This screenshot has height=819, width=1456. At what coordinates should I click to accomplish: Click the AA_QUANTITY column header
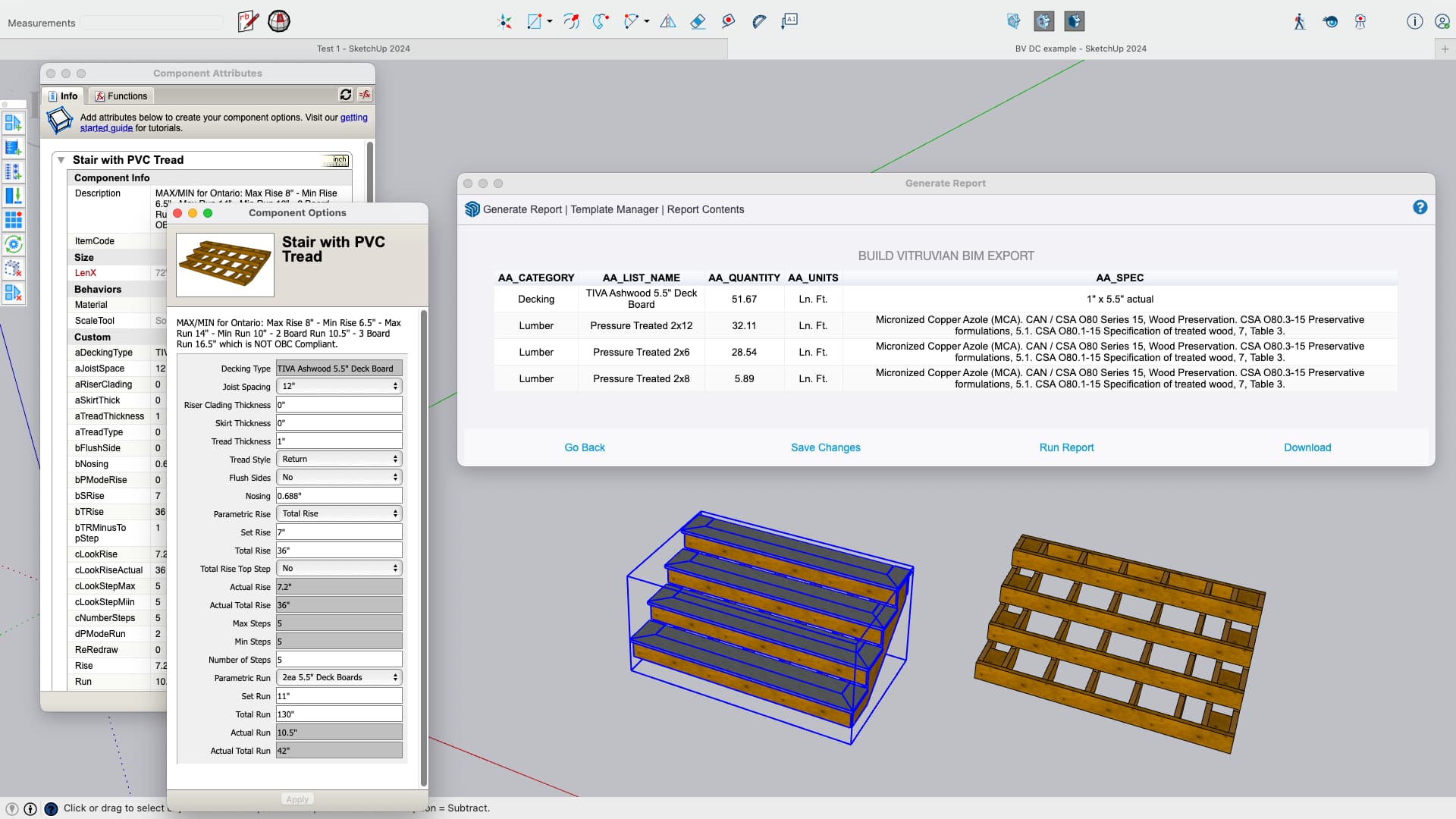point(744,278)
